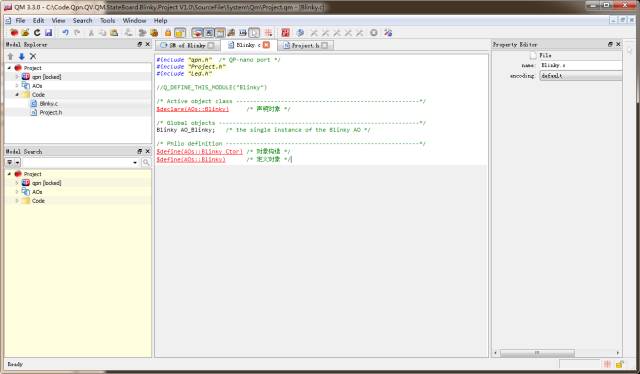Click Property Editor horizontal scrollbar
This screenshot has width=640, height=374.
point(537,352)
